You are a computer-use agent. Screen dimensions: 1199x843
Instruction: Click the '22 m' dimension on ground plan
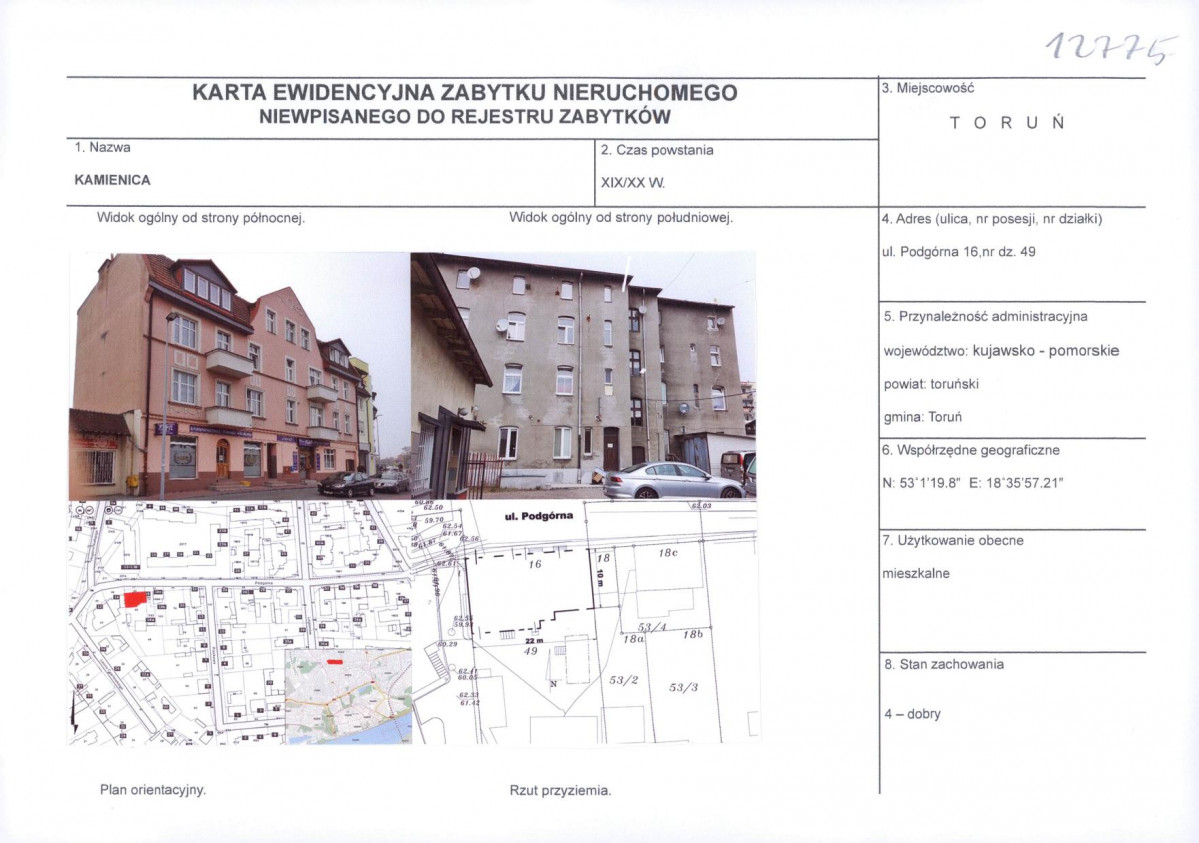534,640
